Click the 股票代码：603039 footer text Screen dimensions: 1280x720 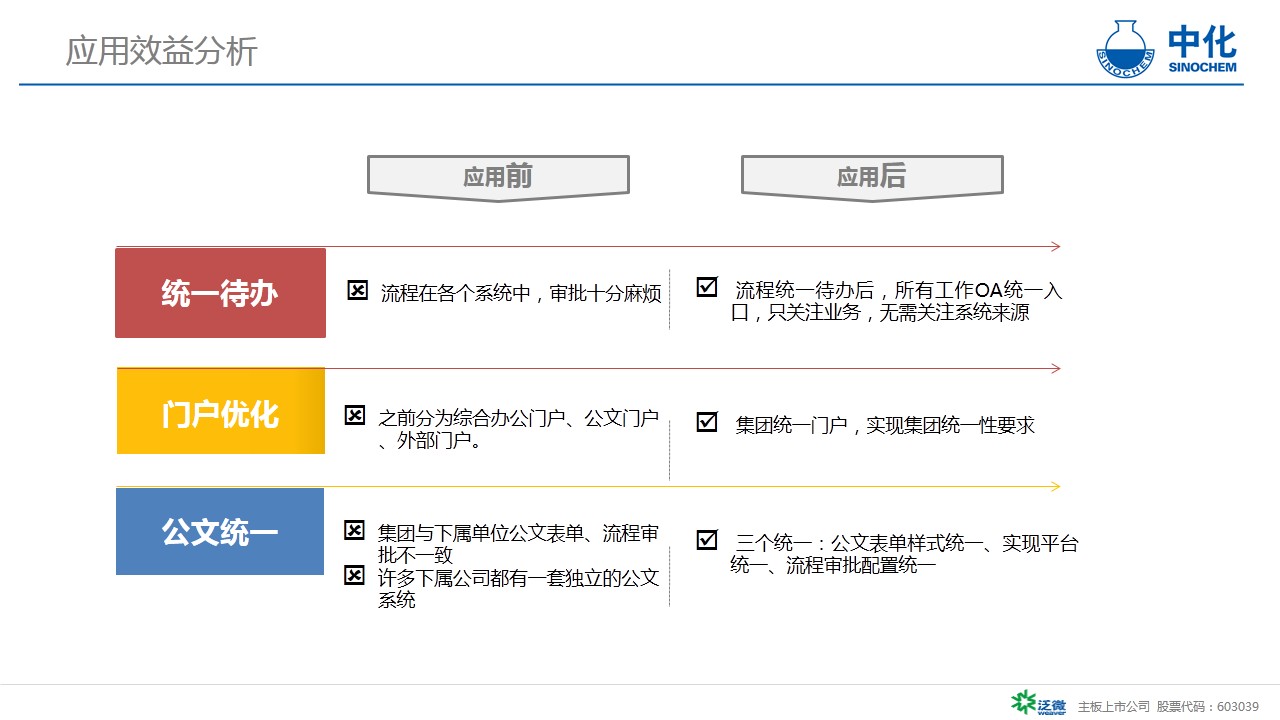(1208, 706)
